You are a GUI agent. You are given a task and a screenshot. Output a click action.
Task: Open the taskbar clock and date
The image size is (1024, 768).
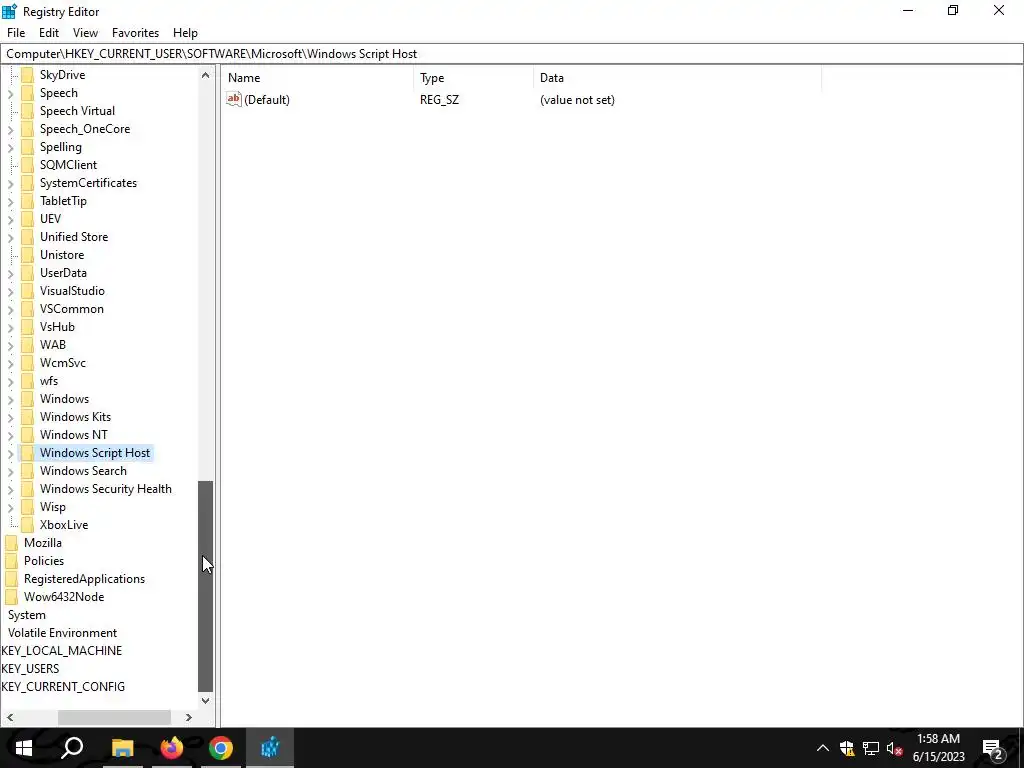938,748
